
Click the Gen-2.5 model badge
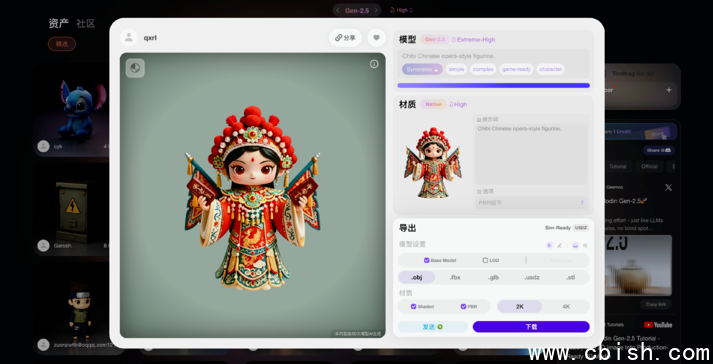pyautogui.click(x=435, y=40)
